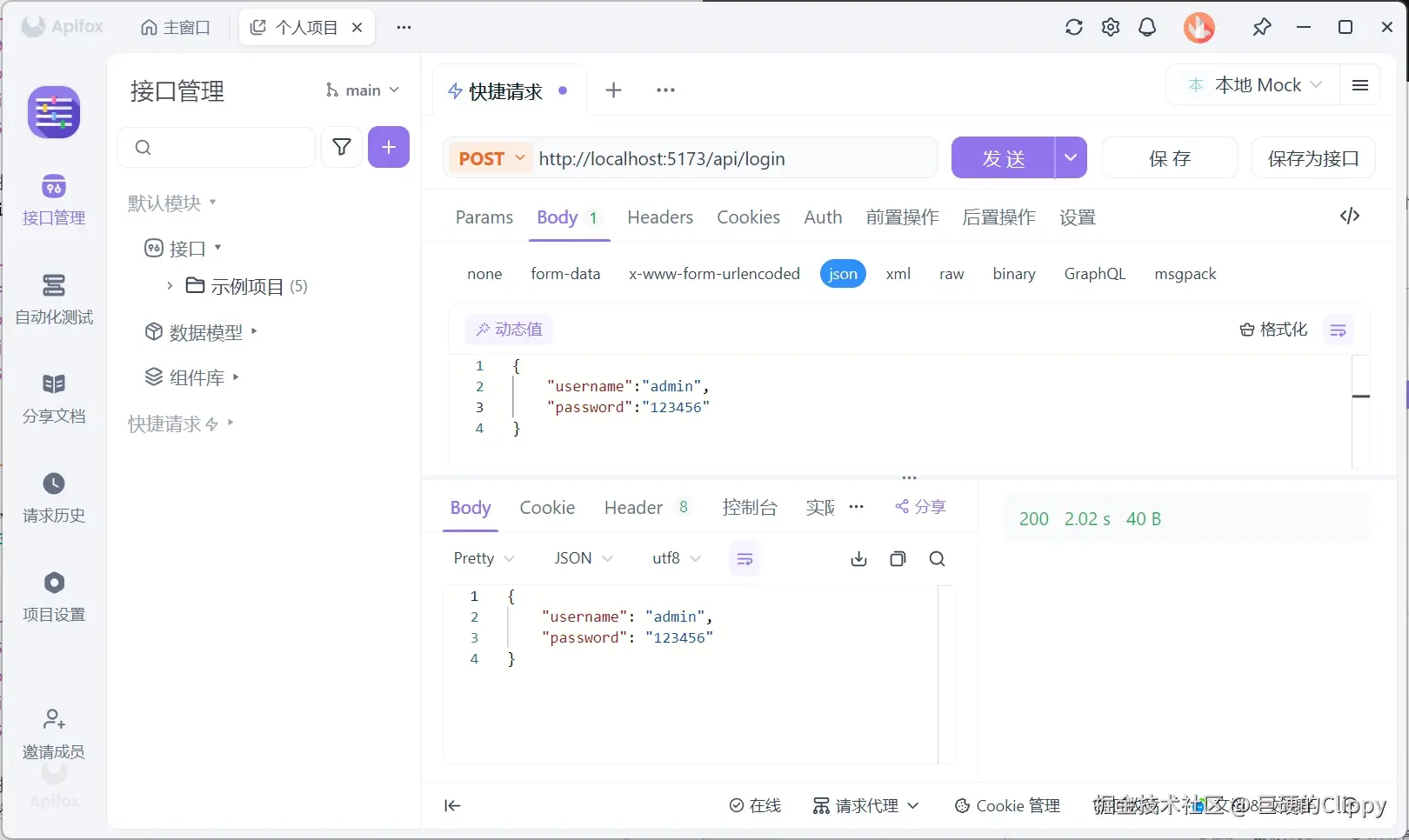Open 请求历史 from the left sidebar

coord(54,497)
